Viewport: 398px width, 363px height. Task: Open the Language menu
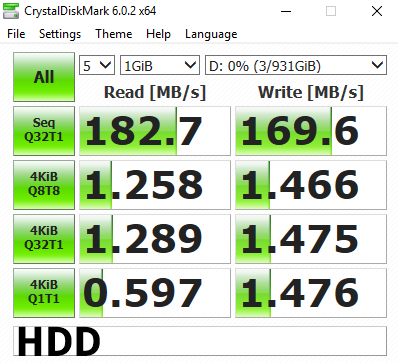coord(211,34)
